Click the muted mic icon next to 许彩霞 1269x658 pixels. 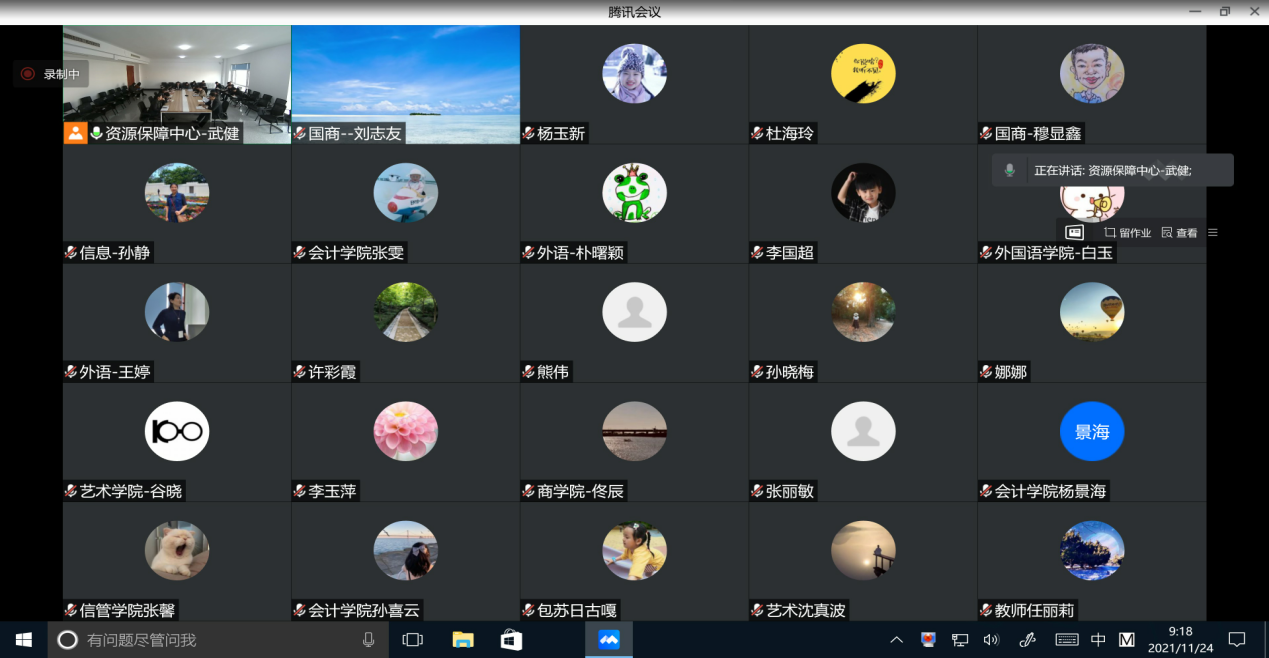tap(300, 372)
